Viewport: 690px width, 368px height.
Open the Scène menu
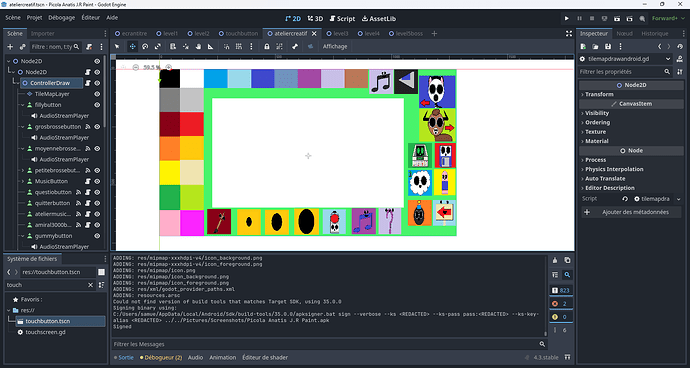point(13,18)
